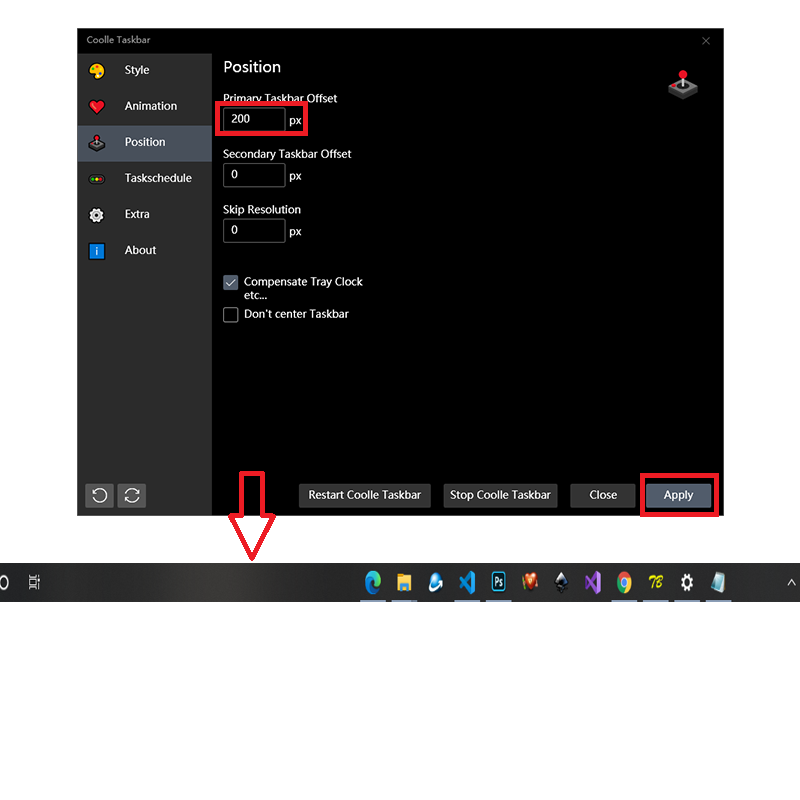Uncheck Compensate Tray Clock checkbox
The width and height of the screenshot is (800, 800).
click(231, 283)
